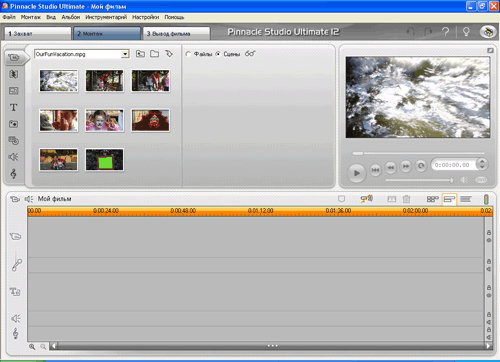The image size is (500, 362).
Task: Lock the video track padlock
Action: [489, 232]
